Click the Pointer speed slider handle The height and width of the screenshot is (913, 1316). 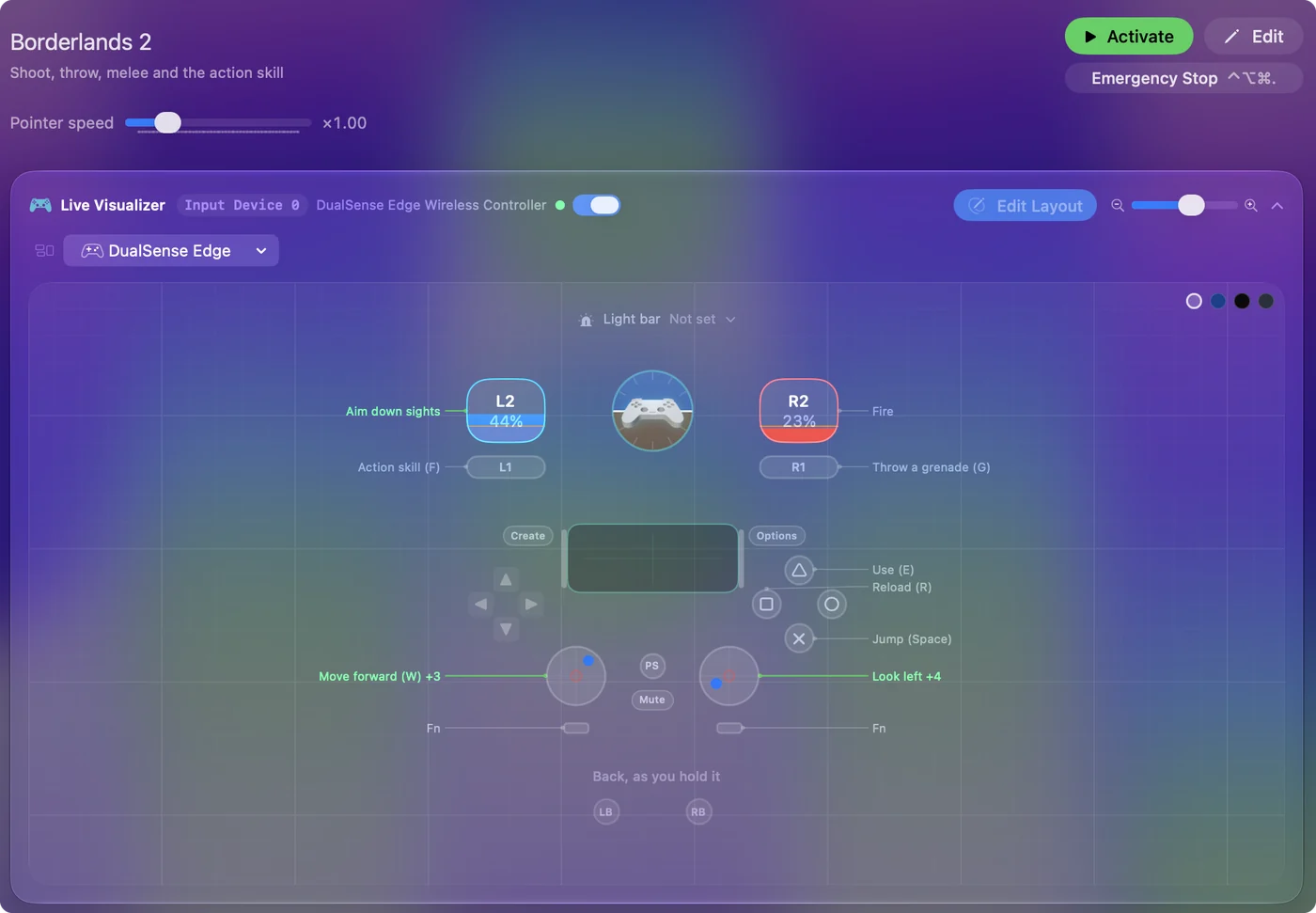pos(167,122)
